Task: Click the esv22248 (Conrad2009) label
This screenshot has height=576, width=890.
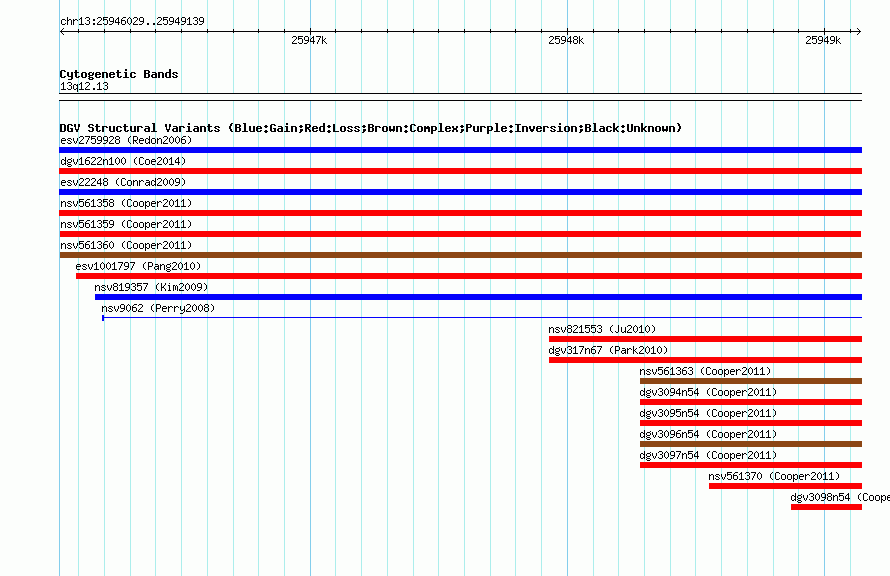Action: click(x=123, y=182)
